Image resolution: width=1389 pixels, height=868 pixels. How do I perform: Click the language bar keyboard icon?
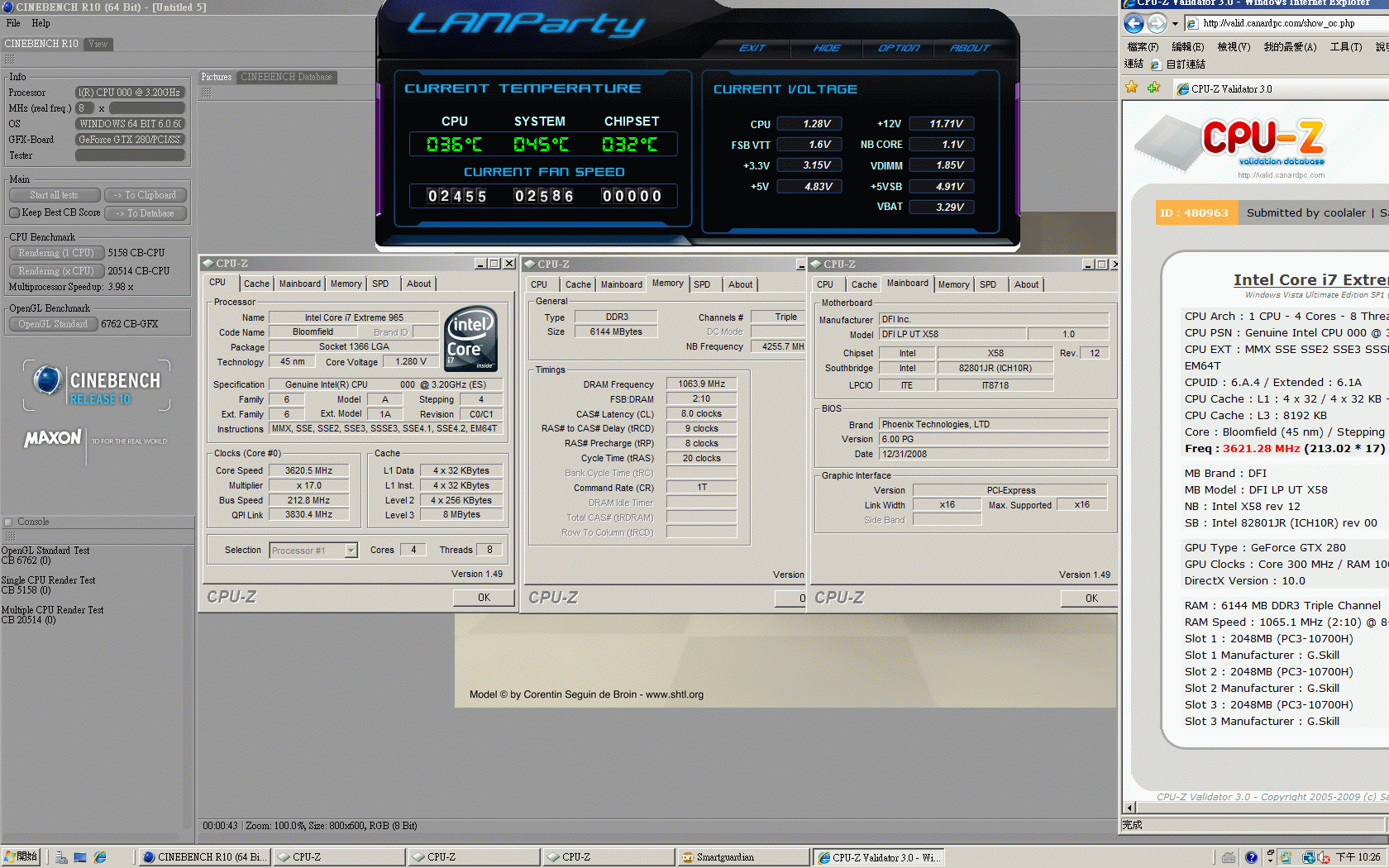coord(1229,857)
